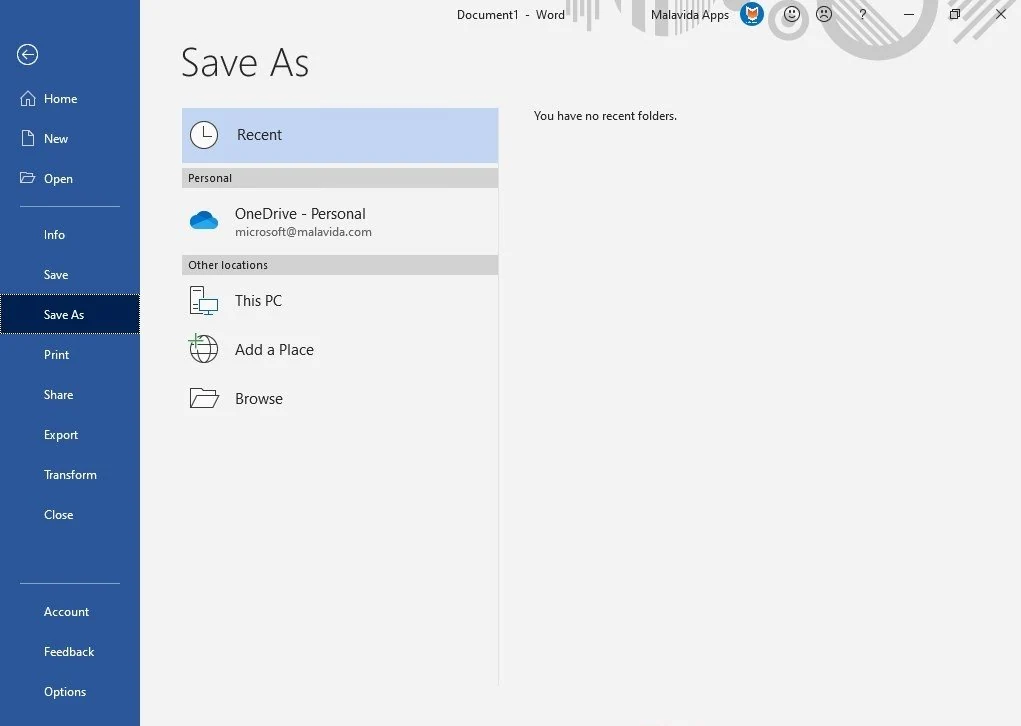The height and width of the screenshot is (726, 1021).
Task: Send a smile with the happy face icon
Action: click(x=791, y=14)
